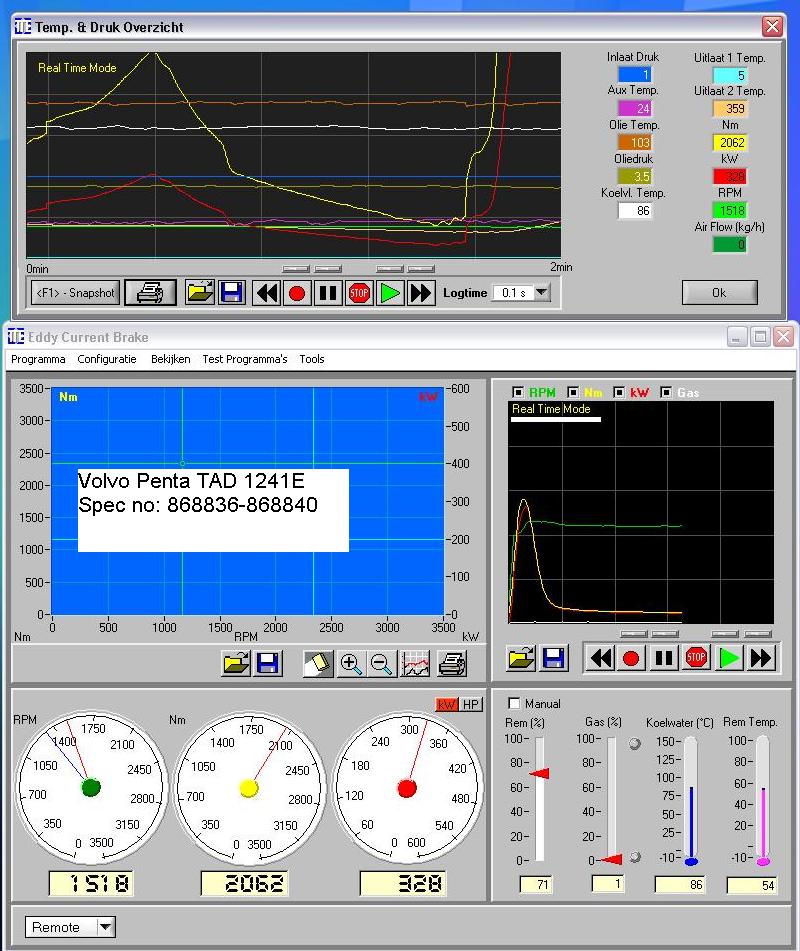Print the Nm/kW chart
The image size is (800, 951).
coord(452,663)
